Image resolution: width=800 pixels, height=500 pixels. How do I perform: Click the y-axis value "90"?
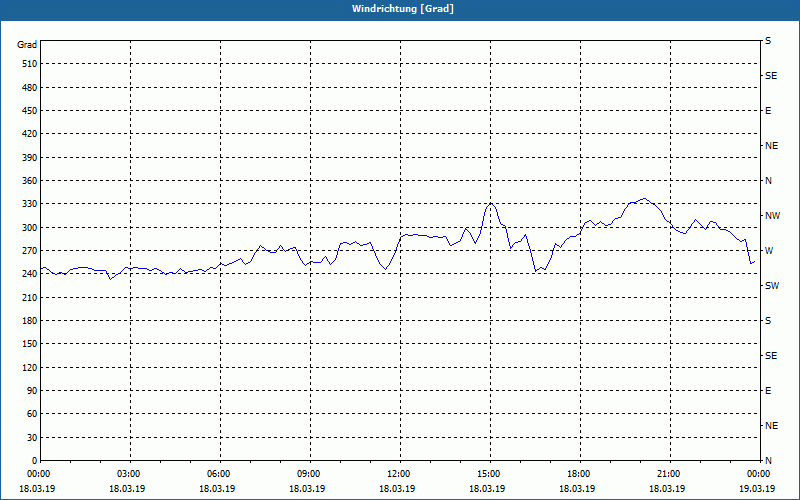click(32, 391)
